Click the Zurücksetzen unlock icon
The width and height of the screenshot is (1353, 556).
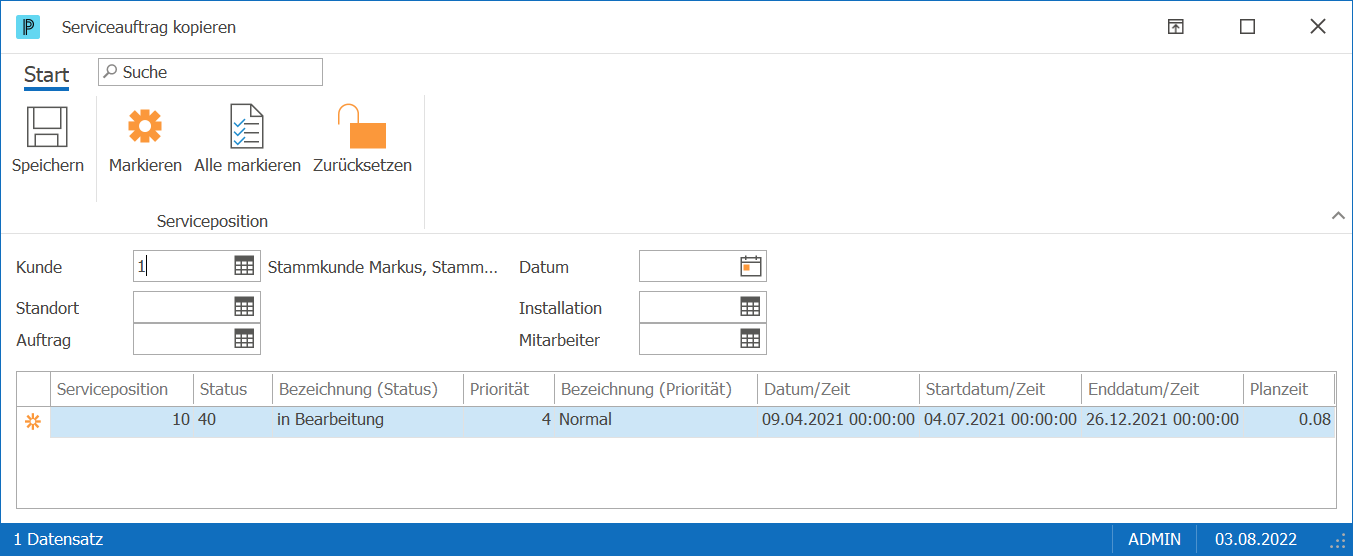(x=361, y=127)
